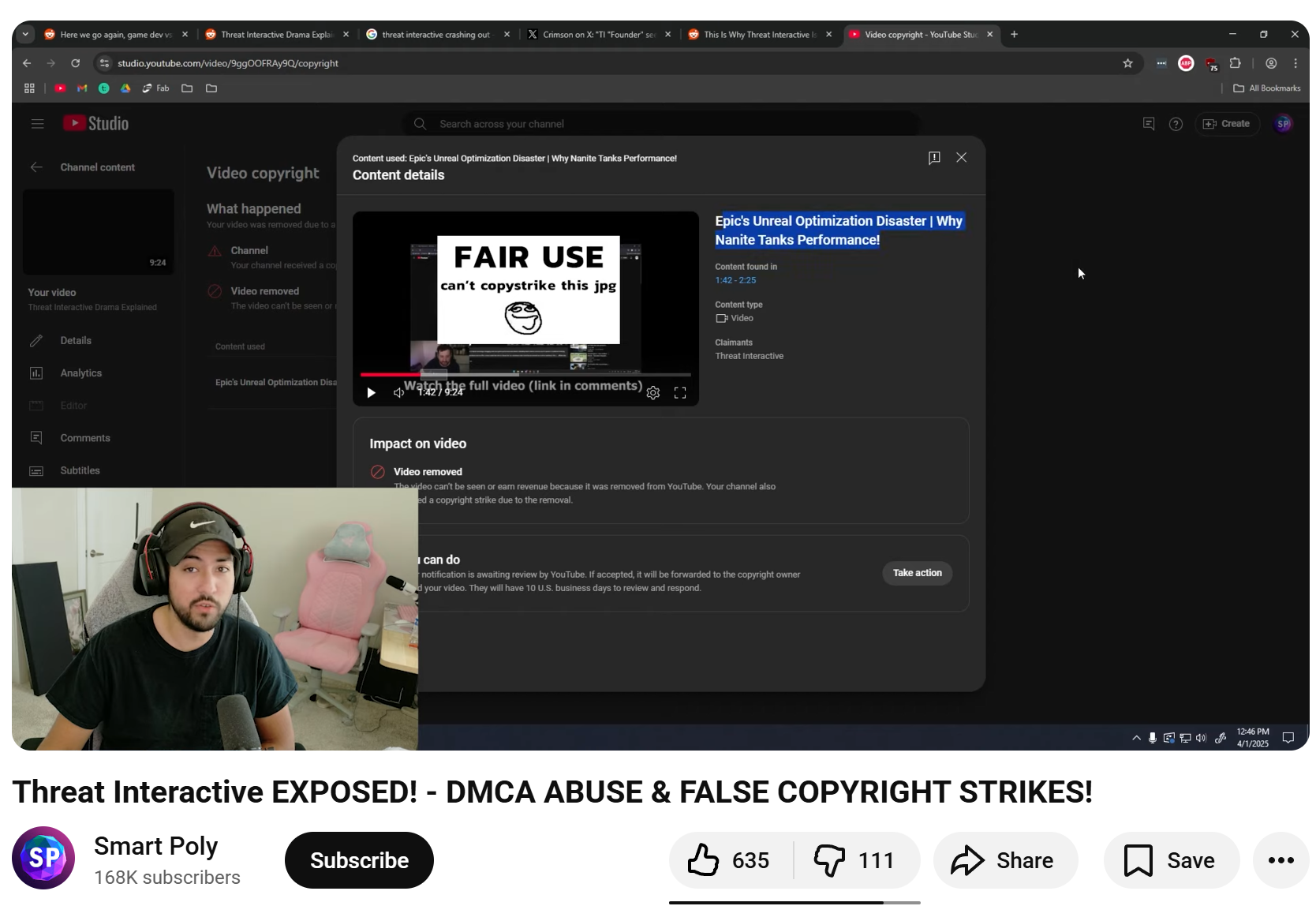The image size is (1316, 906).
Task: Expand the system tray hidden icons chevron
Action: (x=1136, y=738)
